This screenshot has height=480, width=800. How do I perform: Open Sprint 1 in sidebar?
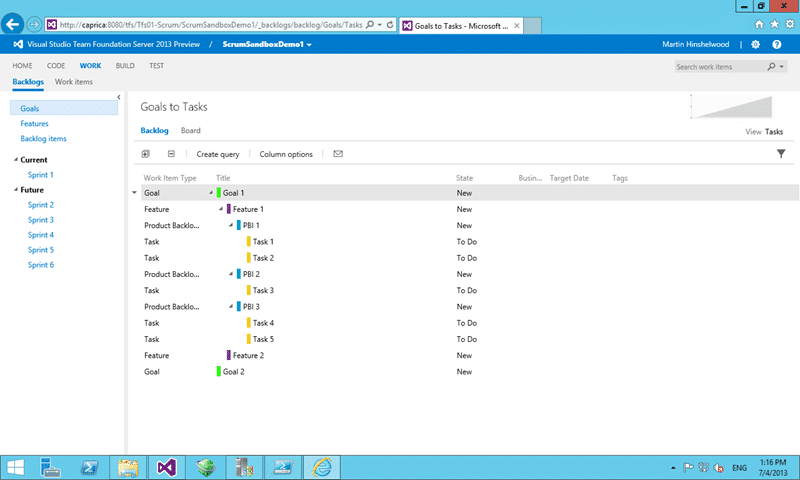[41, 175]
